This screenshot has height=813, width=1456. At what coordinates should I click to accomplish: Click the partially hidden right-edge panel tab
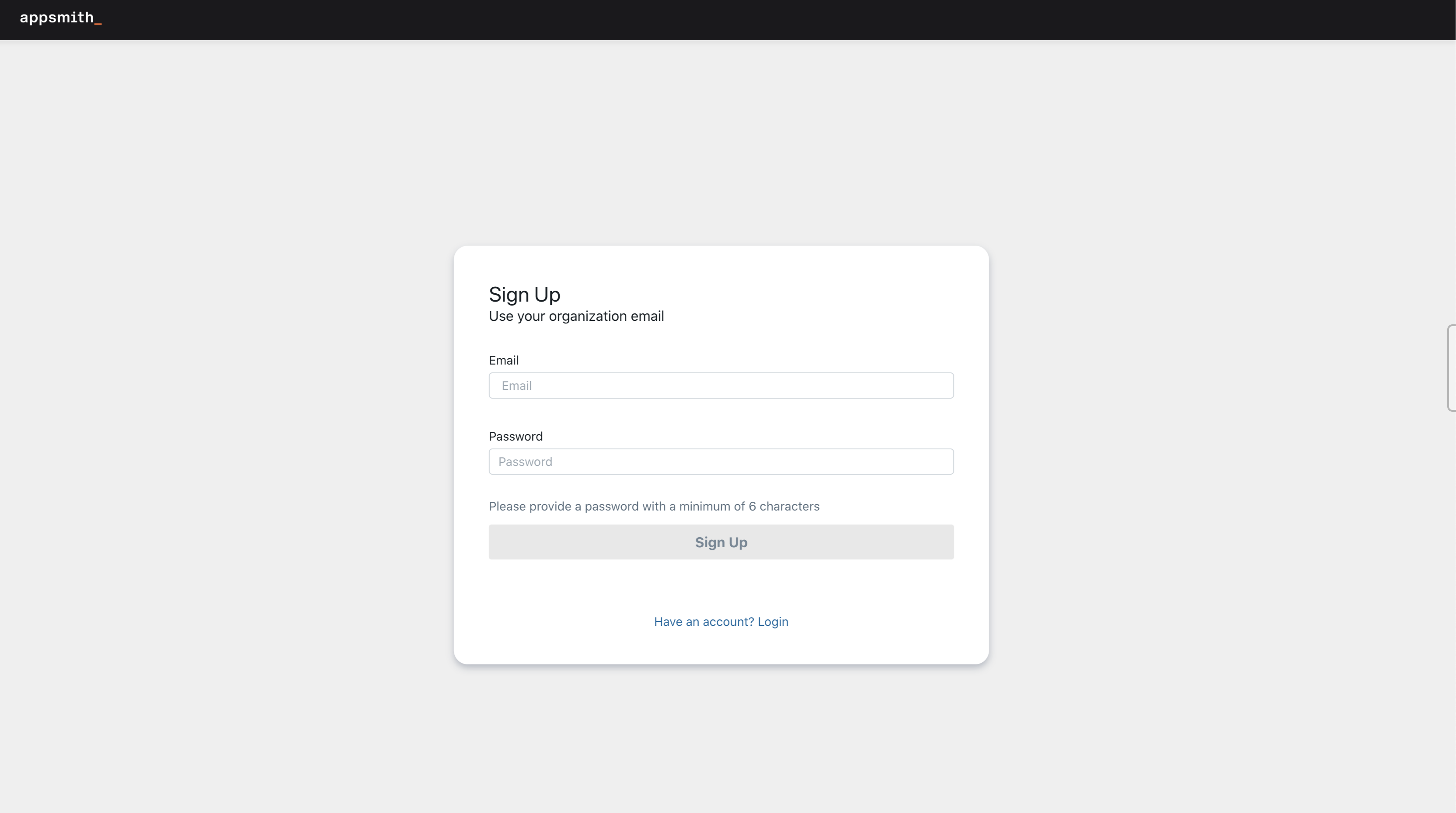pyautogui.click(x=1451, y=368)
